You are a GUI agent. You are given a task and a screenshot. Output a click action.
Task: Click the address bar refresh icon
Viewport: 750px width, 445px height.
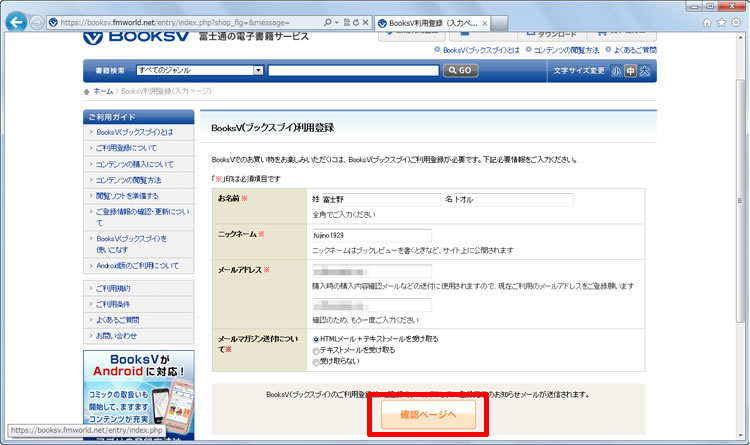pyautogui.click(x=356, y=22)
